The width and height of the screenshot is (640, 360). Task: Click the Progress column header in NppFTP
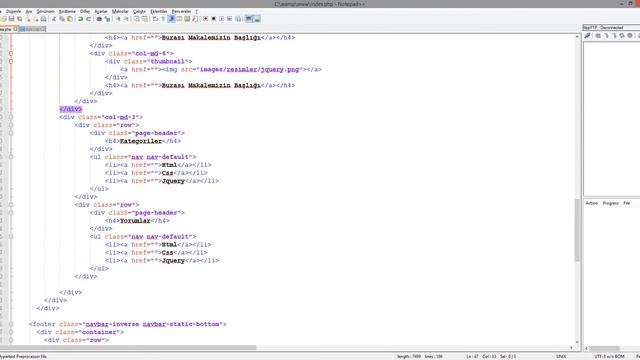pyautogui.click(x=611, y=203)
